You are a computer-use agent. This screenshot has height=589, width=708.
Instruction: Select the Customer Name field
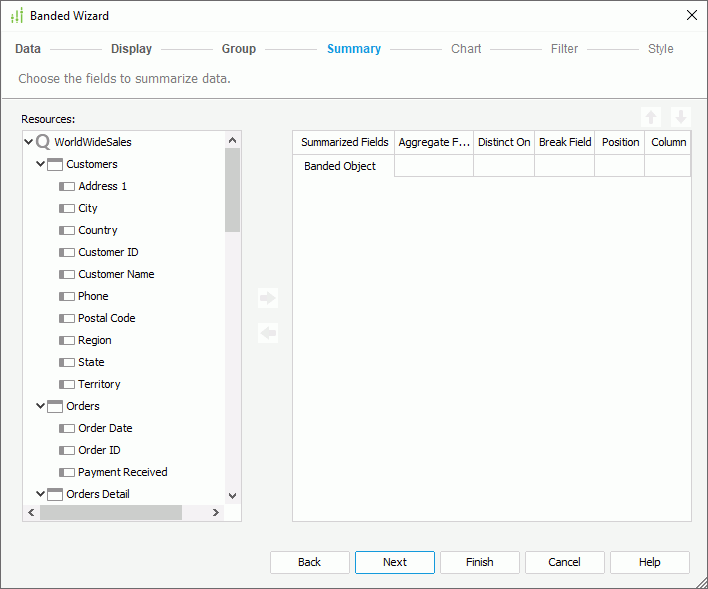(116, 274)
